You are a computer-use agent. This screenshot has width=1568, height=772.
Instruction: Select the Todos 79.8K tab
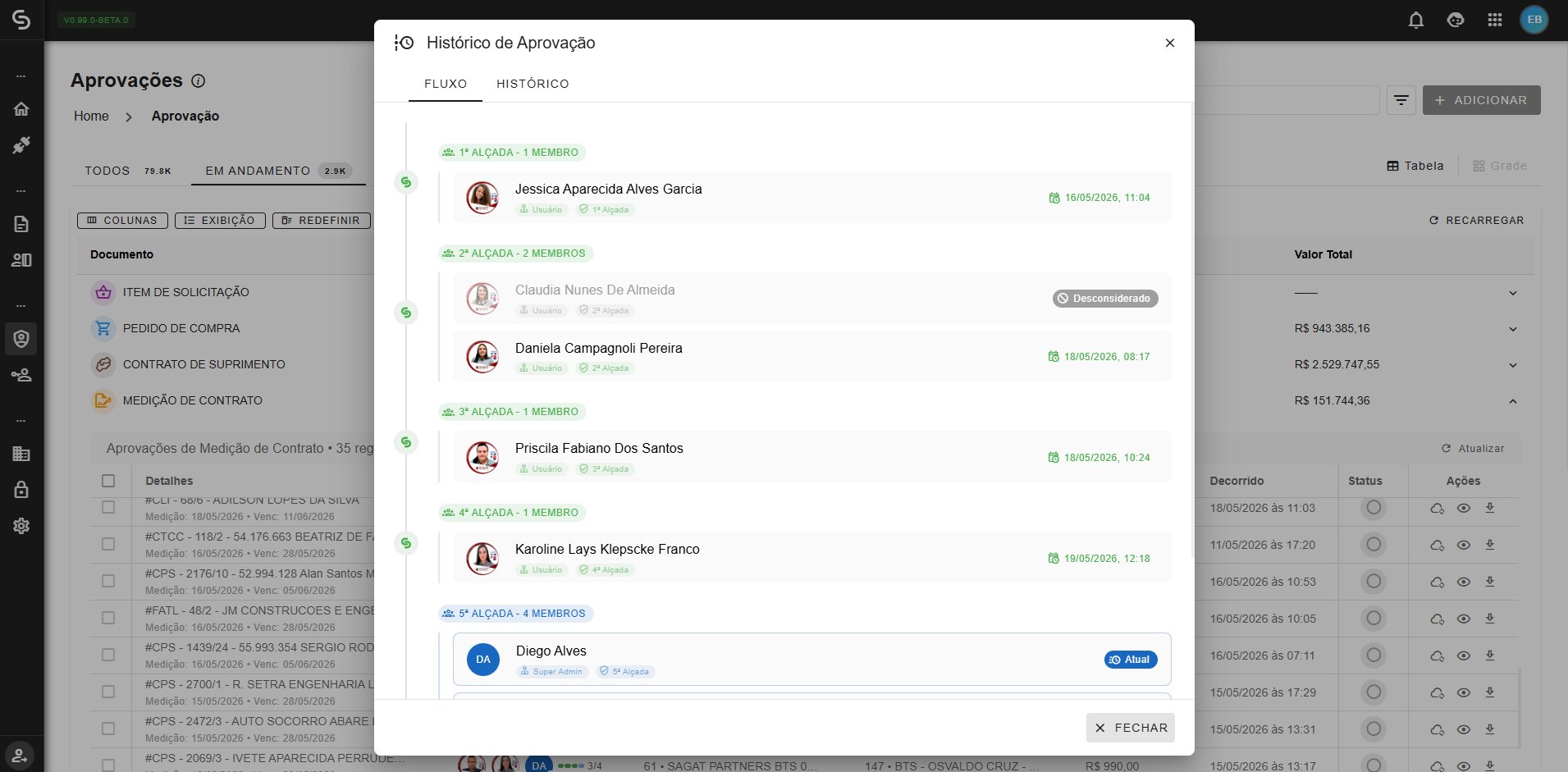pos(128,171)
